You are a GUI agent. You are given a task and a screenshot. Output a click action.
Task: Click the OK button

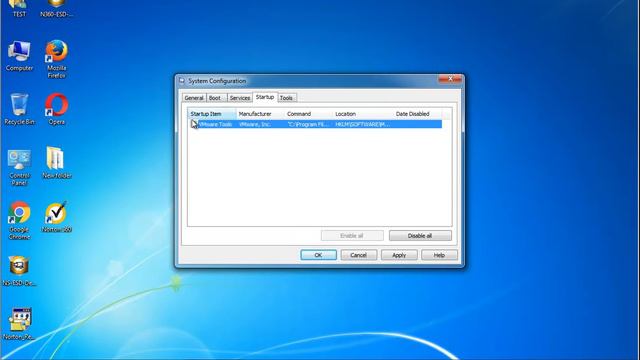coord(318,255)
